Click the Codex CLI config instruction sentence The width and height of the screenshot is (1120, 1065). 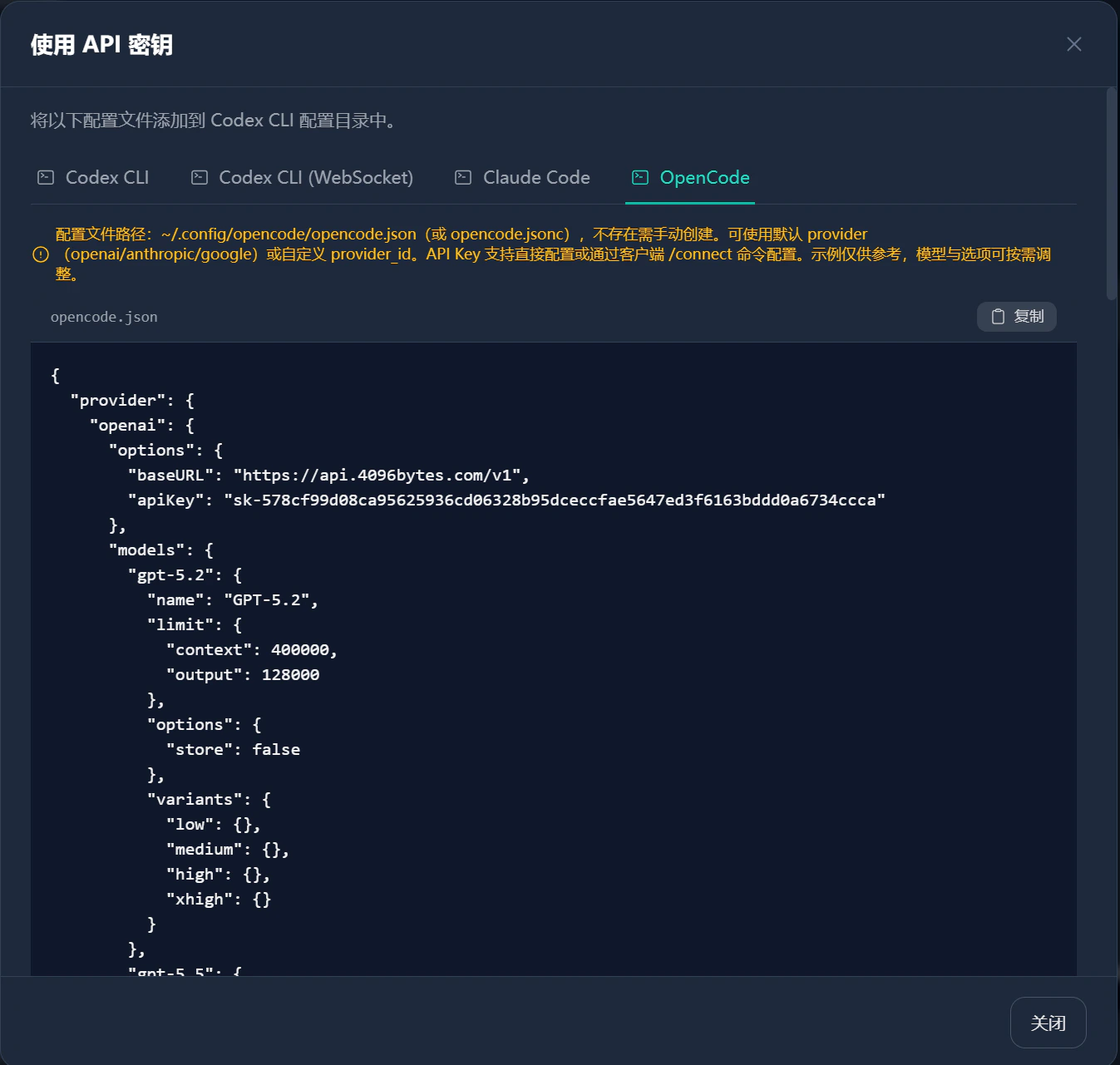coord(216,121)
